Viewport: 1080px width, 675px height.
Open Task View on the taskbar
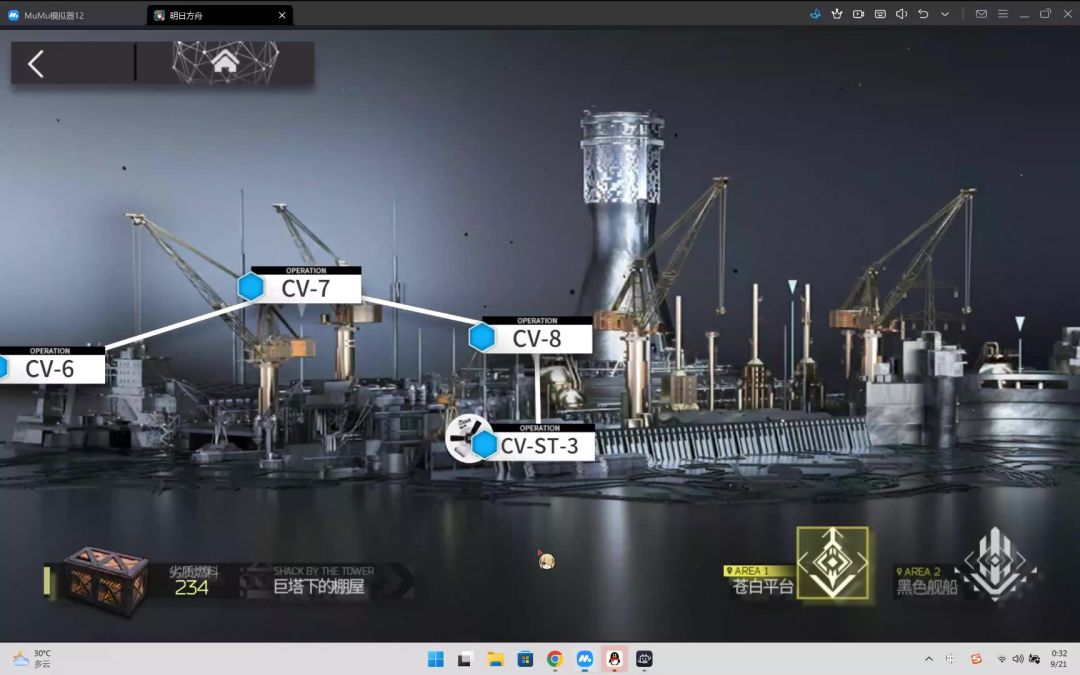[465, 659]
